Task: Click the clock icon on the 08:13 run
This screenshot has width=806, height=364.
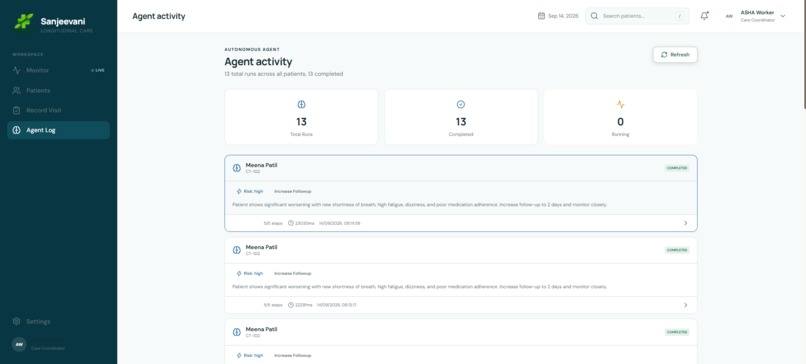Action: pos(290,305)
